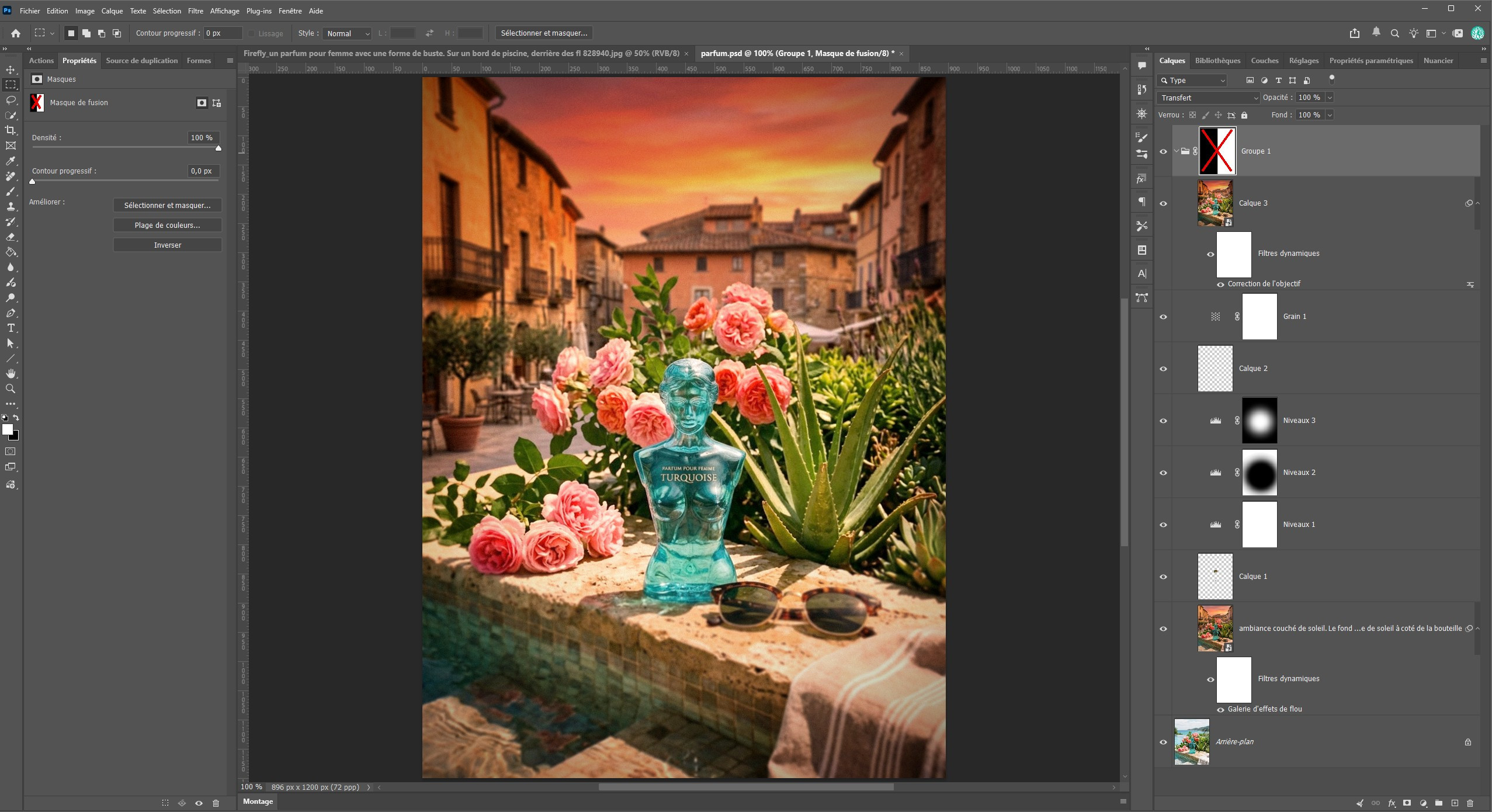This screenshot has width=1492, height=812.
Task: Select the Brush tool
Action: click(x=11, y=191)
